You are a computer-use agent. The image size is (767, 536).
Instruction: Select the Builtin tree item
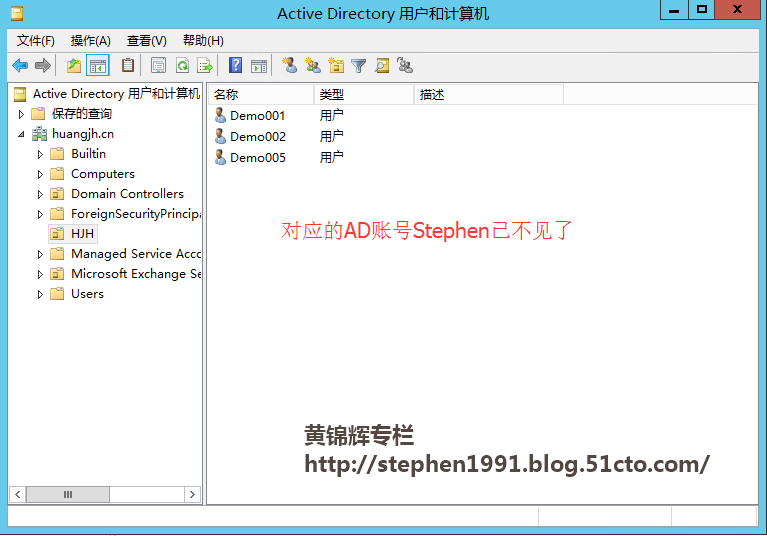click(89, 154)
